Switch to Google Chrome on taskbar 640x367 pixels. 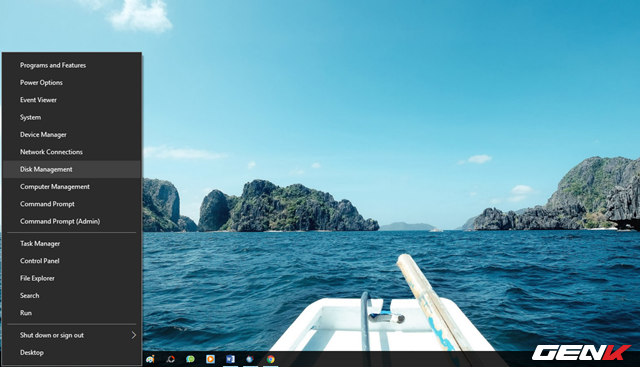coord(271,359)
